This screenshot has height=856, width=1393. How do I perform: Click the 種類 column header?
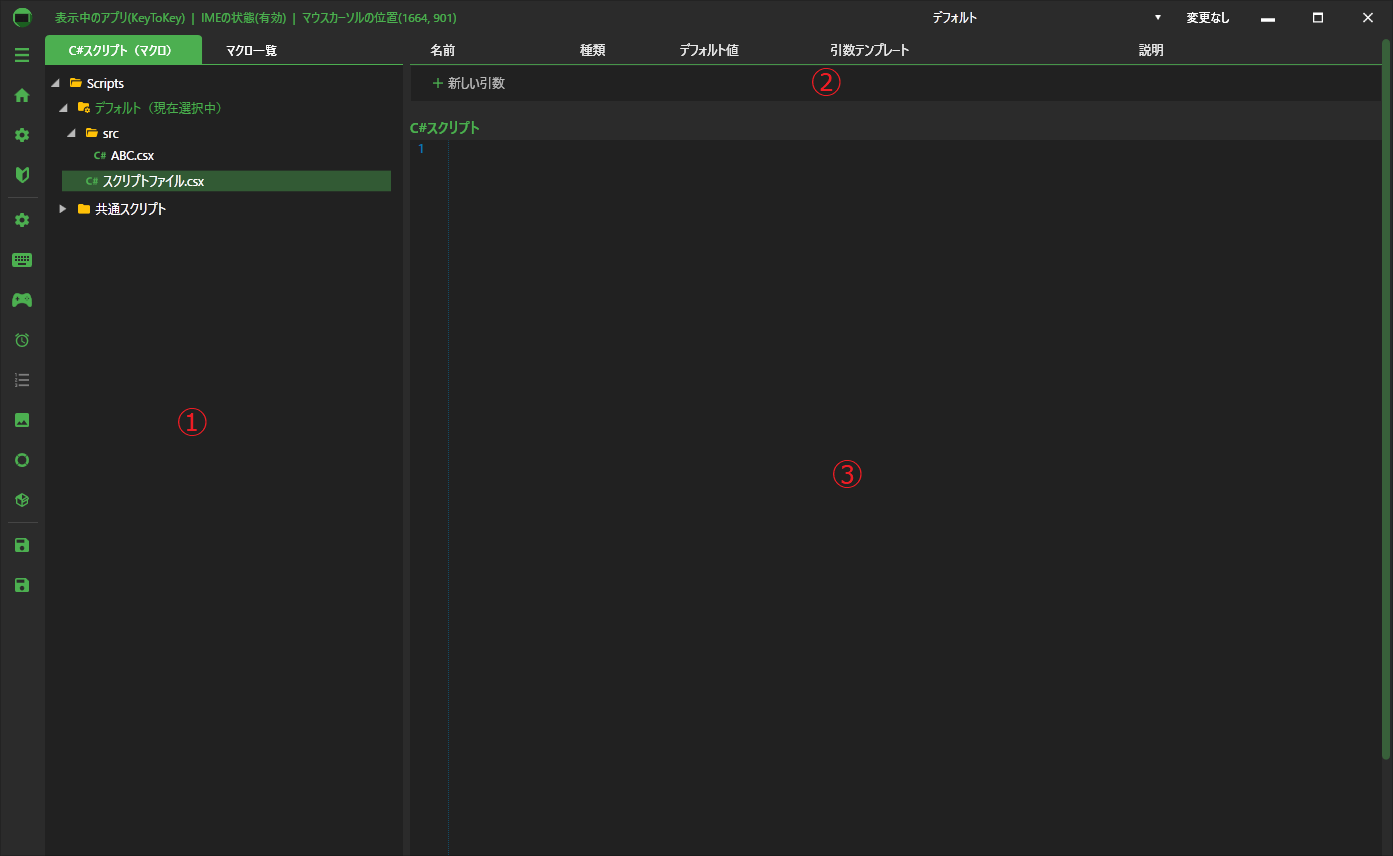pyautogui.click(x=593, y=50)
